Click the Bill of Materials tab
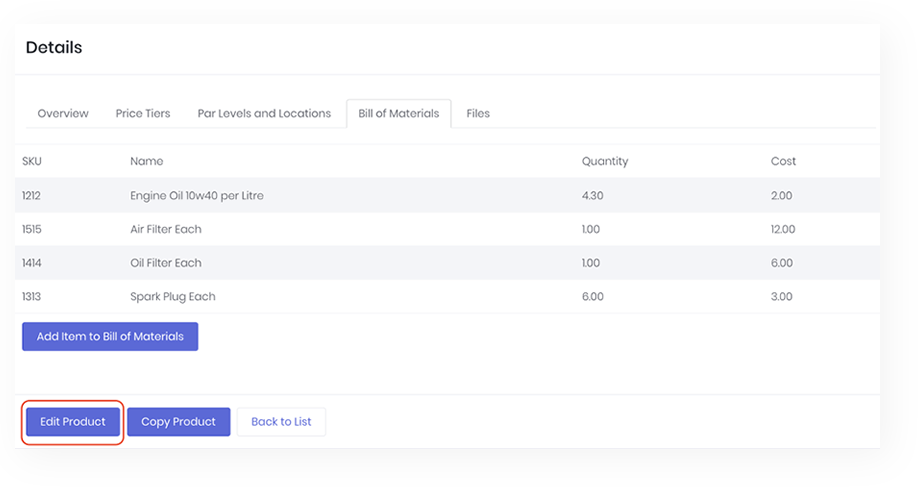Screen dimensions: 918x487 [x=398, y=114]
